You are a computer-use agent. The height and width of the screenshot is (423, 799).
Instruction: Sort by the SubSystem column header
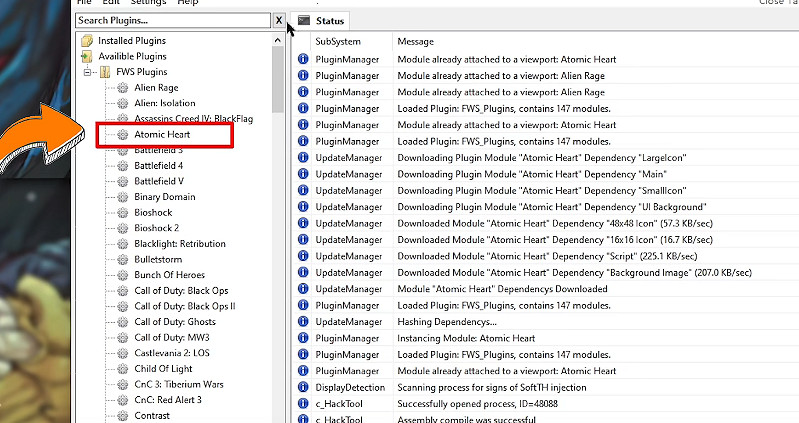tap(338, 42)
